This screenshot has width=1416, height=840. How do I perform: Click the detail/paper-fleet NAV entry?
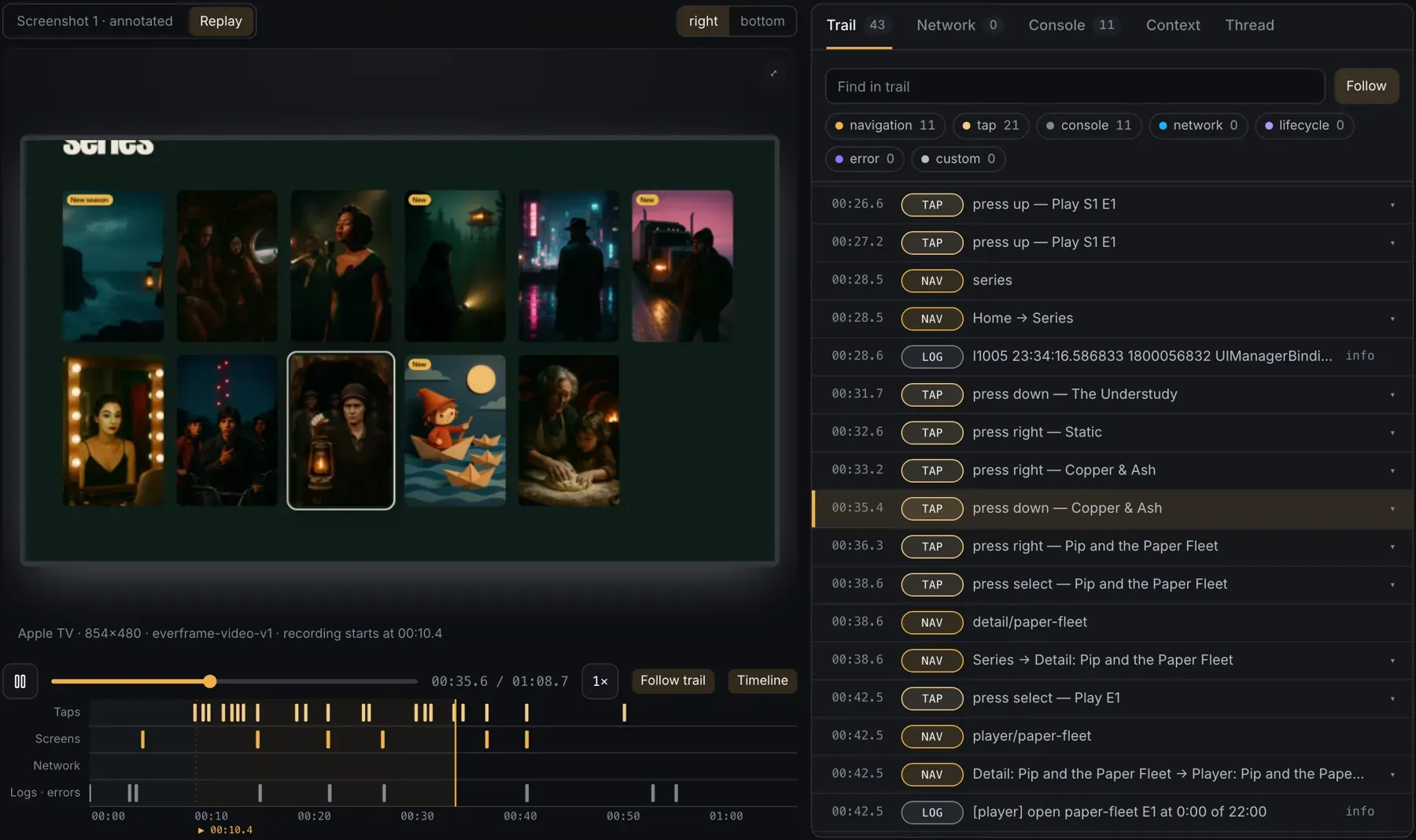1112,622
